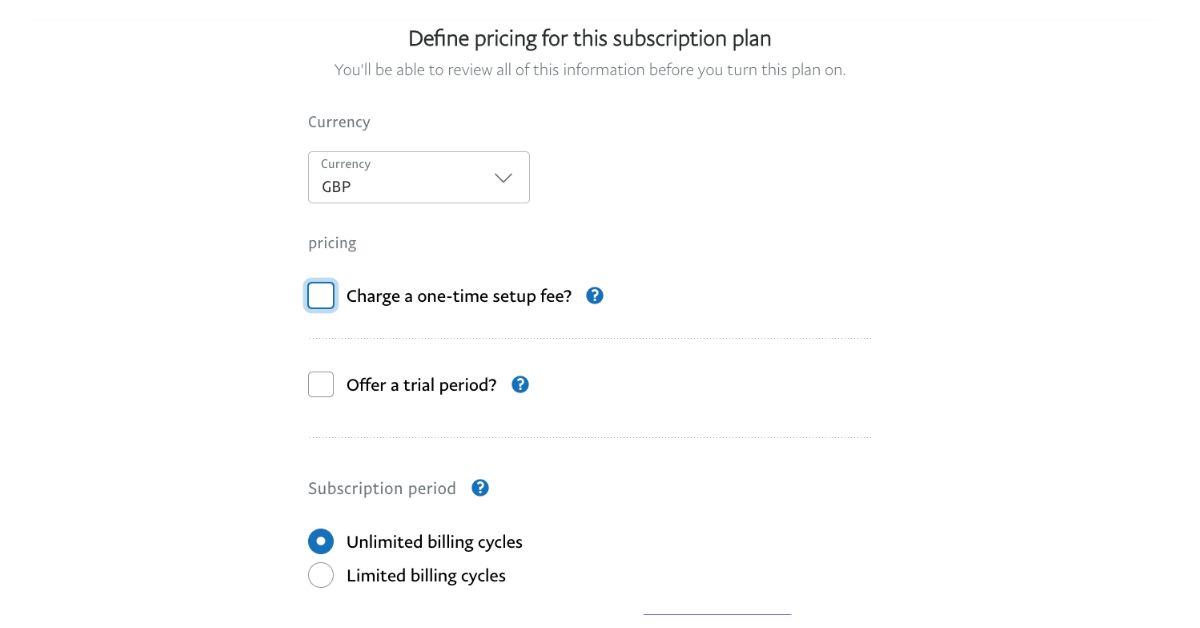Choose the Limited billing cycles radio button
Image resolution: width=1200 pixels, height=628 pixels.
coord(321,575)
